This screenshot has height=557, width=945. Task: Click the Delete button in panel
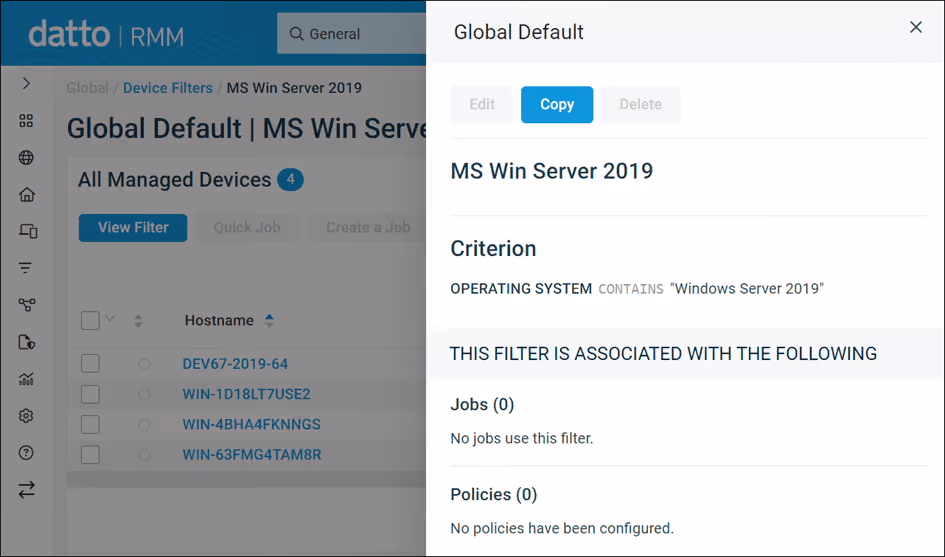(641, 104)
